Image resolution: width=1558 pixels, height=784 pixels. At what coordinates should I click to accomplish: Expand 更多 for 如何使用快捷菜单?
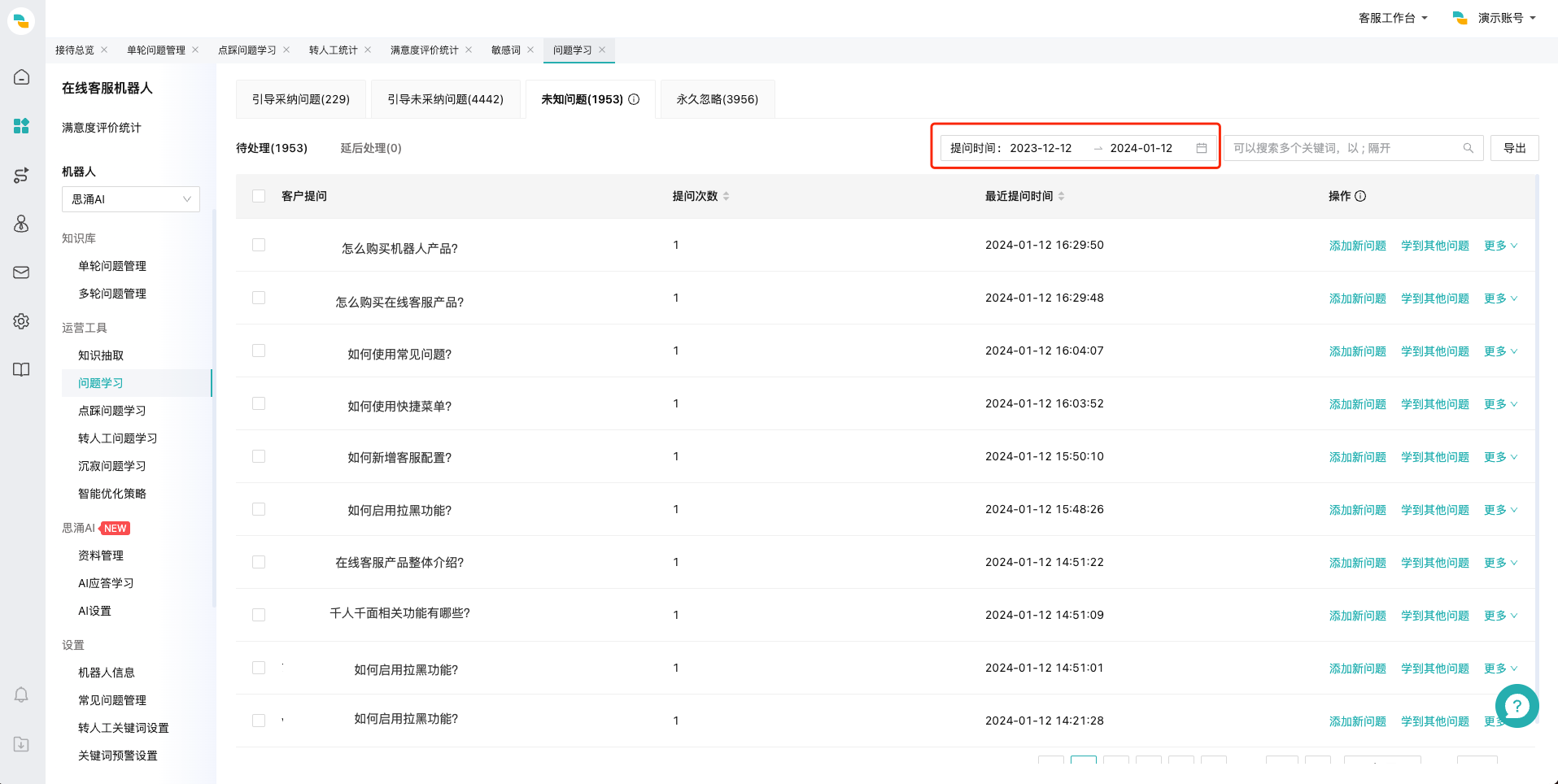[1500, 404]
